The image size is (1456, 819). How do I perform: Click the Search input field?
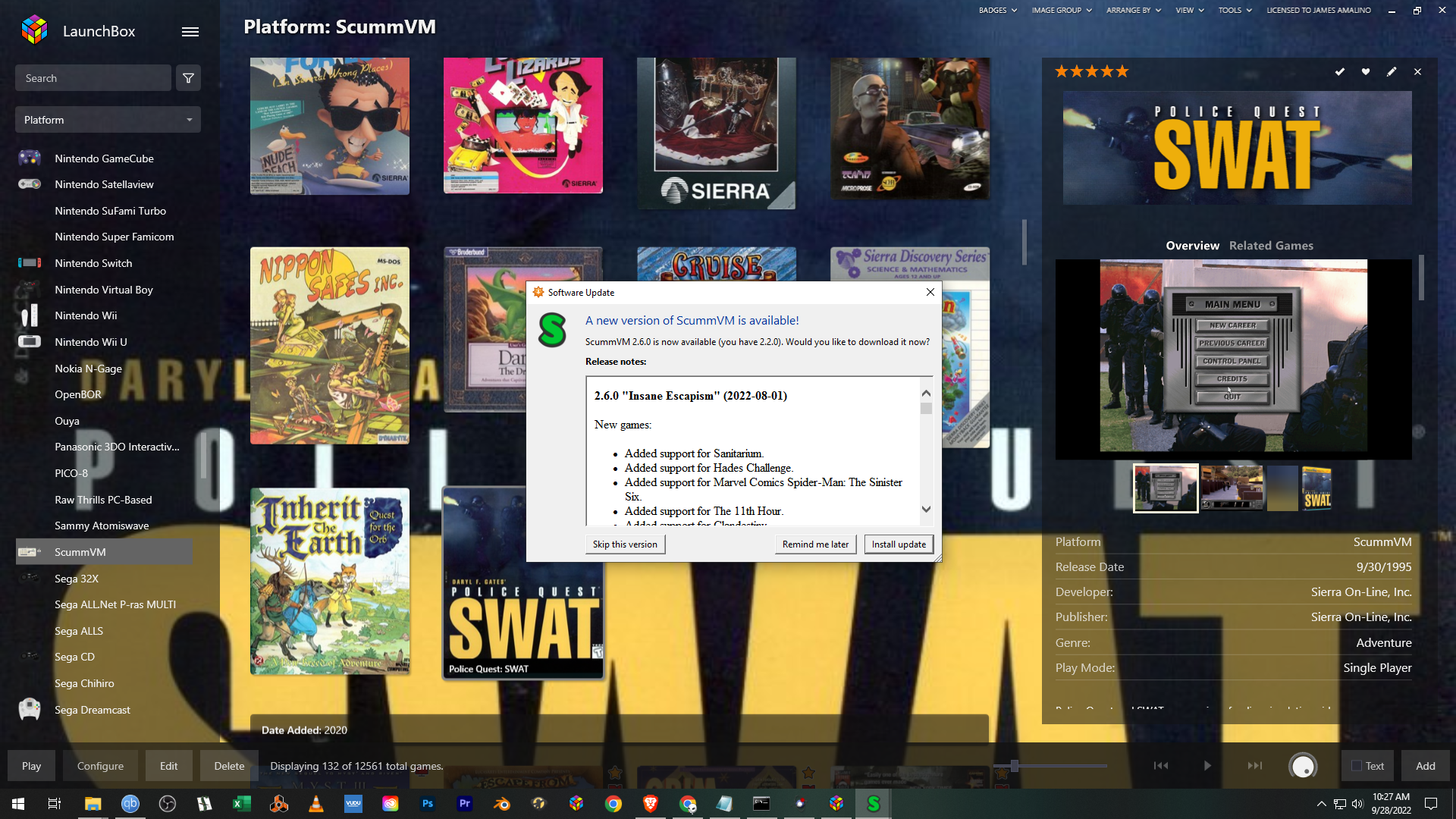click(93, 78)
